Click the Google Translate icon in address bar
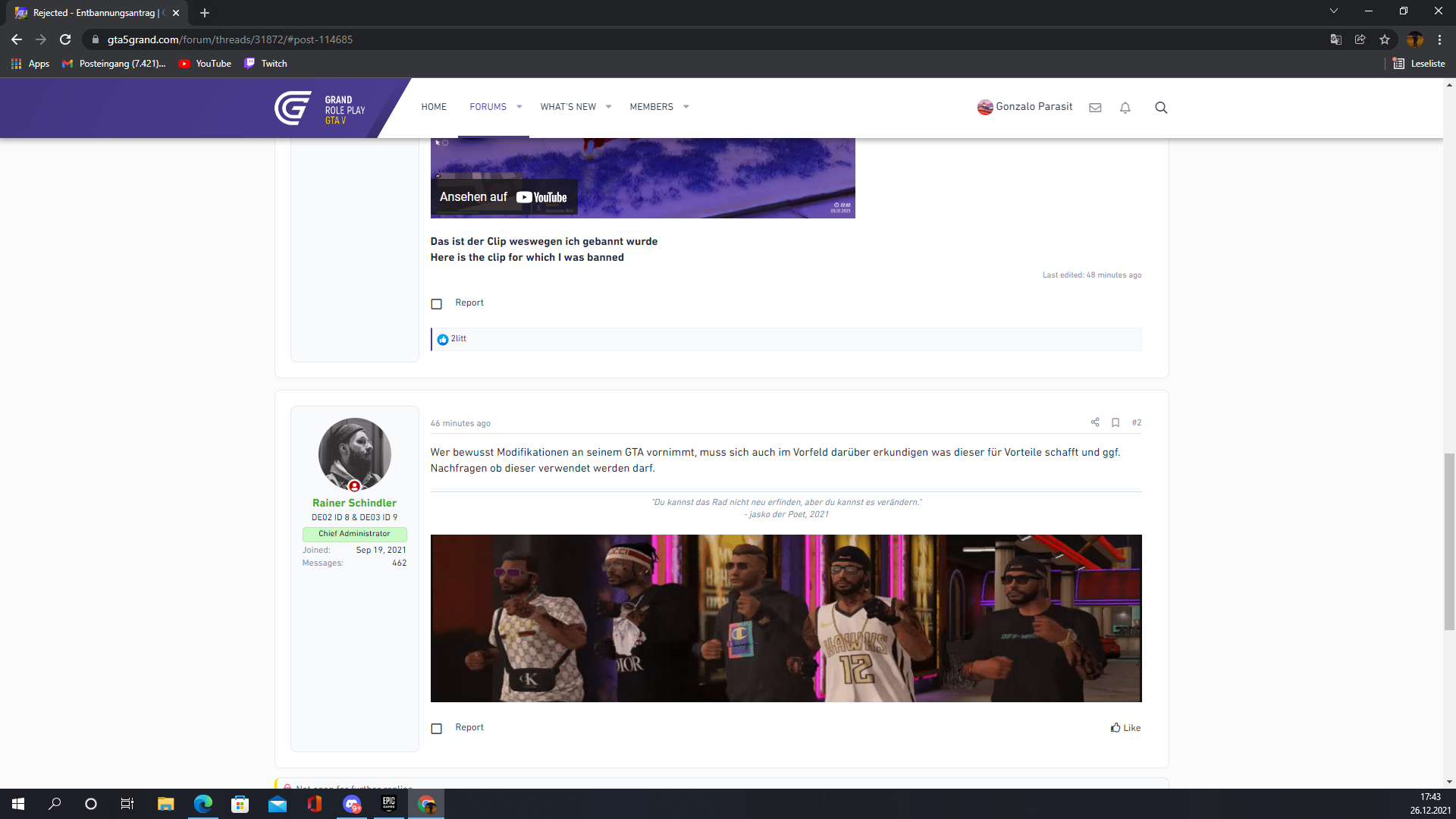 point(1336,39)
